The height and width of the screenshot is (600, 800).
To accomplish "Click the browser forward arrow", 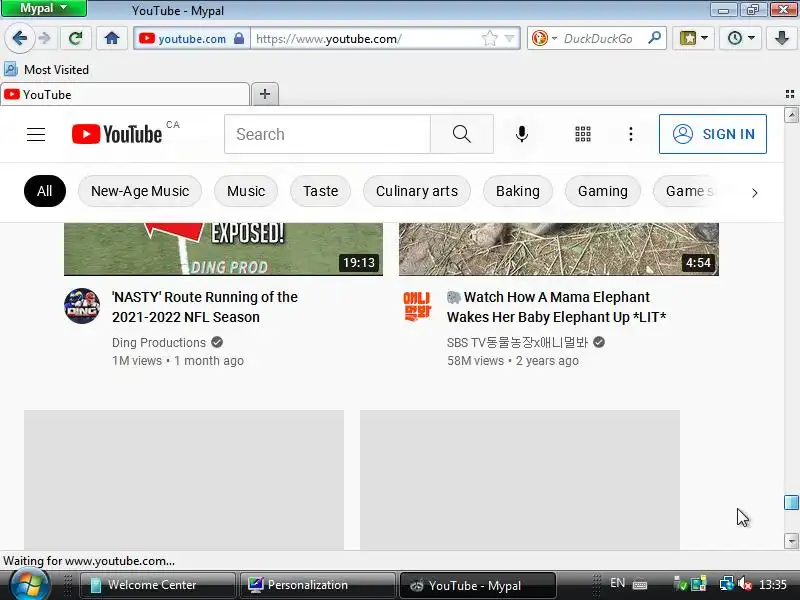I will 45,38.
